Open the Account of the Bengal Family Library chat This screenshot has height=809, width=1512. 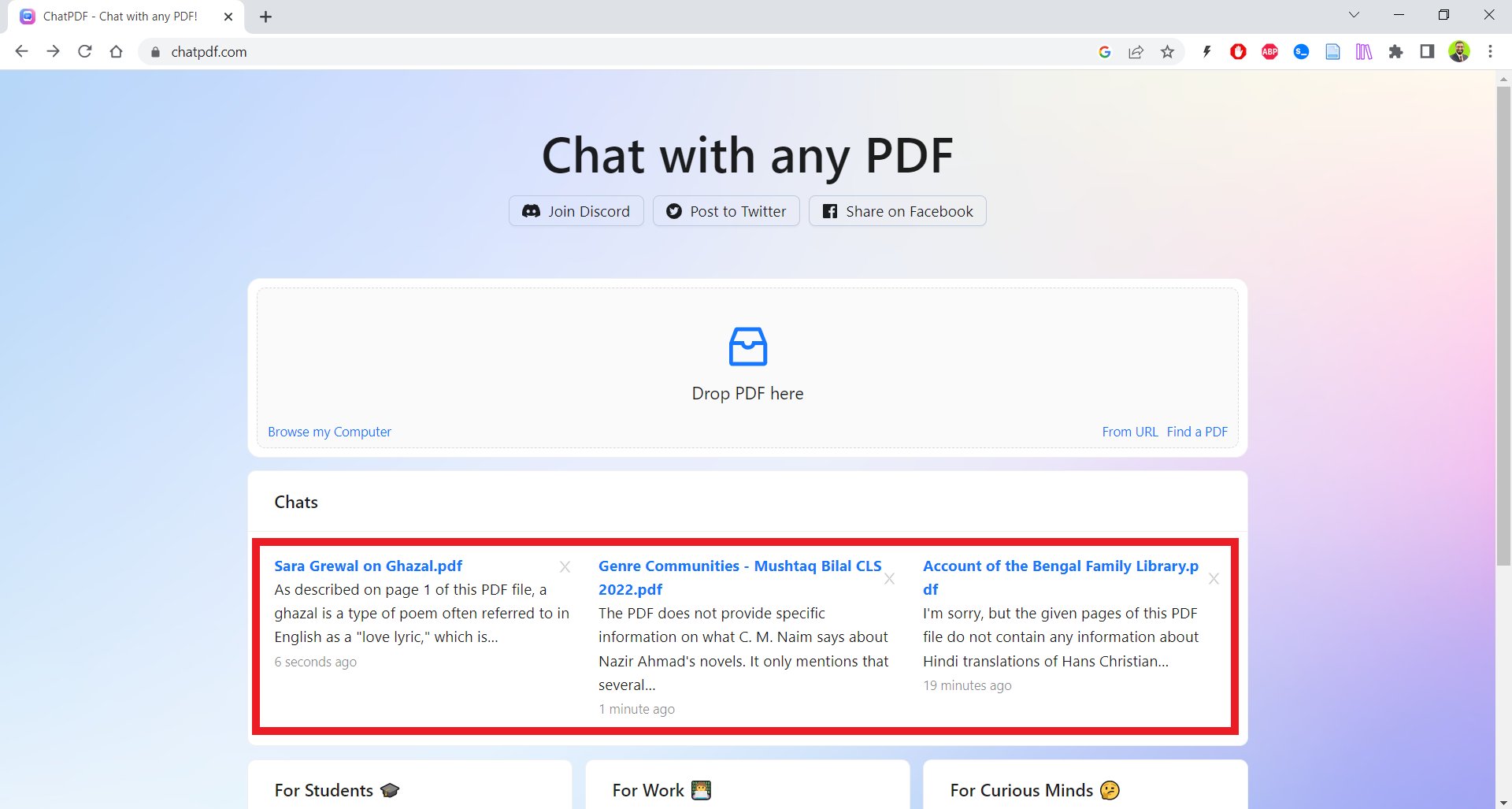click(1061, 577)
